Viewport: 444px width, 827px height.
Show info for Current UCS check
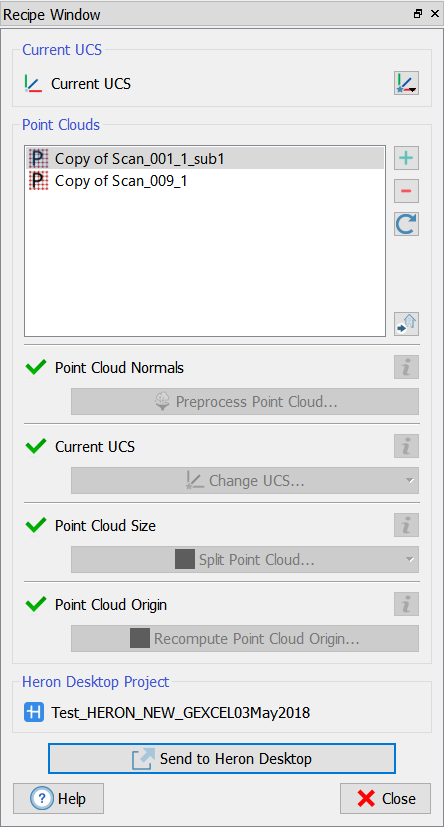[x=406, y=446]
